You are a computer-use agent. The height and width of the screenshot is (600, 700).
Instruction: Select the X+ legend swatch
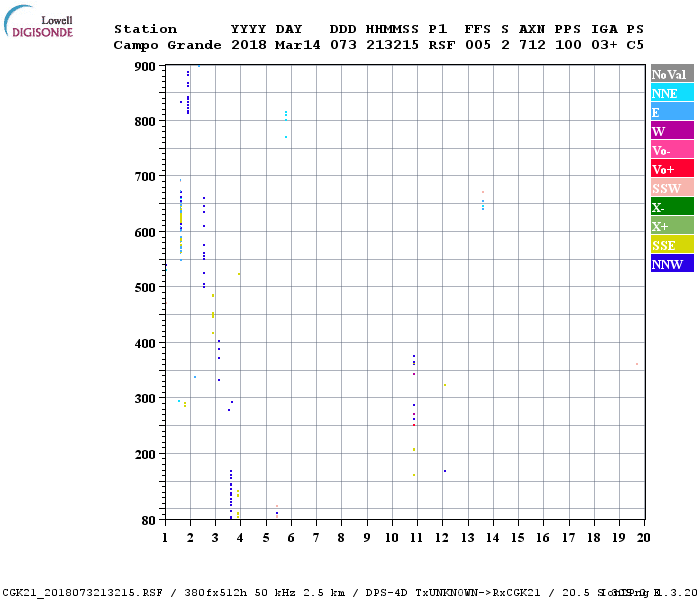(x=672, y=225)
